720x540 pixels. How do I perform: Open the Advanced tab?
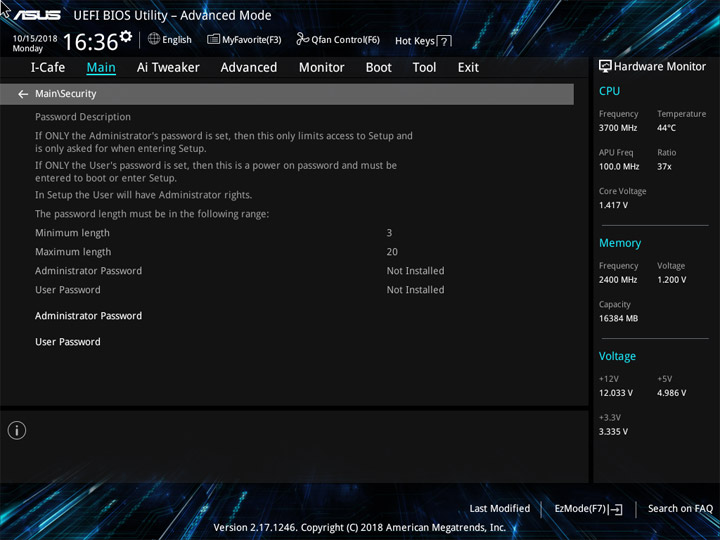pos(249,68)
